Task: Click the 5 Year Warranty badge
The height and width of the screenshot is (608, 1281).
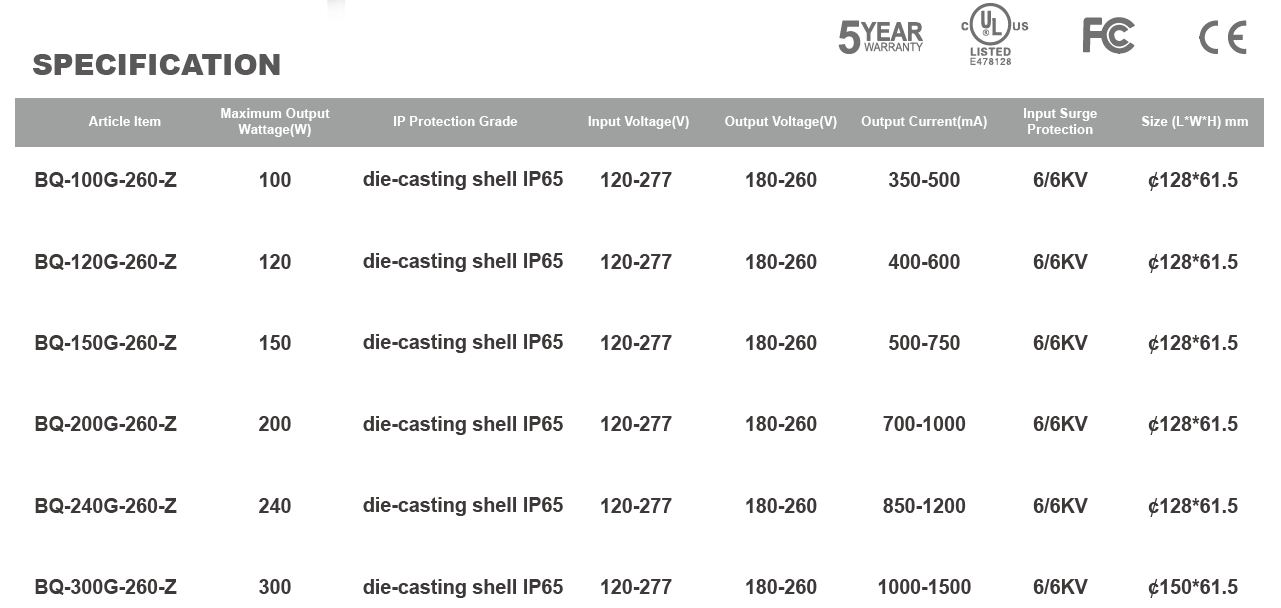Action: coord(880,37)
